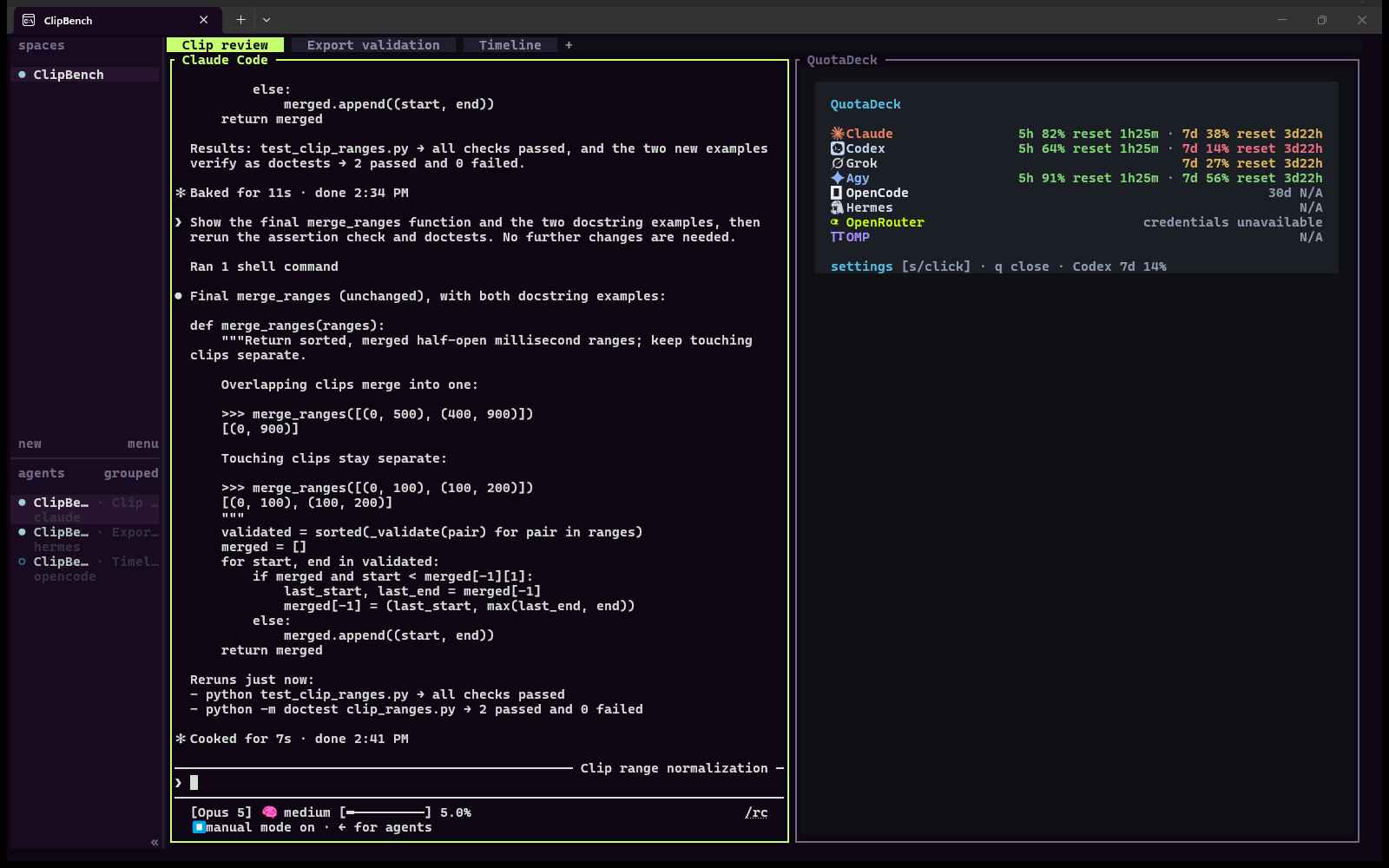Click the Hermes icon in QuotaDeck

(837, 207)
